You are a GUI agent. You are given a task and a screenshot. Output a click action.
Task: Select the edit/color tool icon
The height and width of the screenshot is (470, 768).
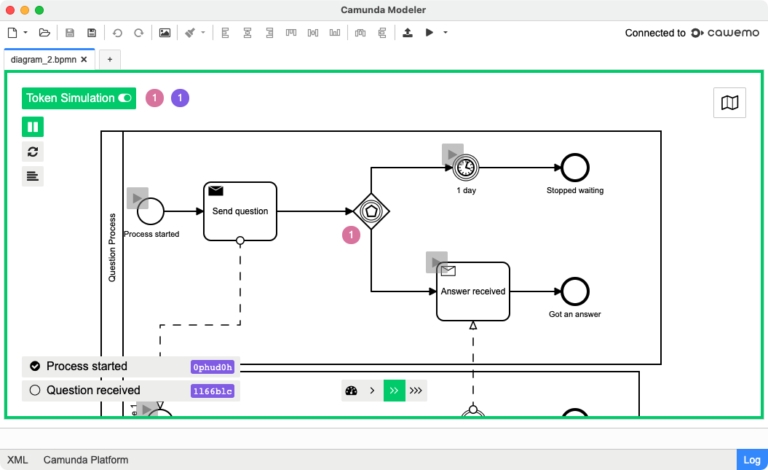coord(190,33)
